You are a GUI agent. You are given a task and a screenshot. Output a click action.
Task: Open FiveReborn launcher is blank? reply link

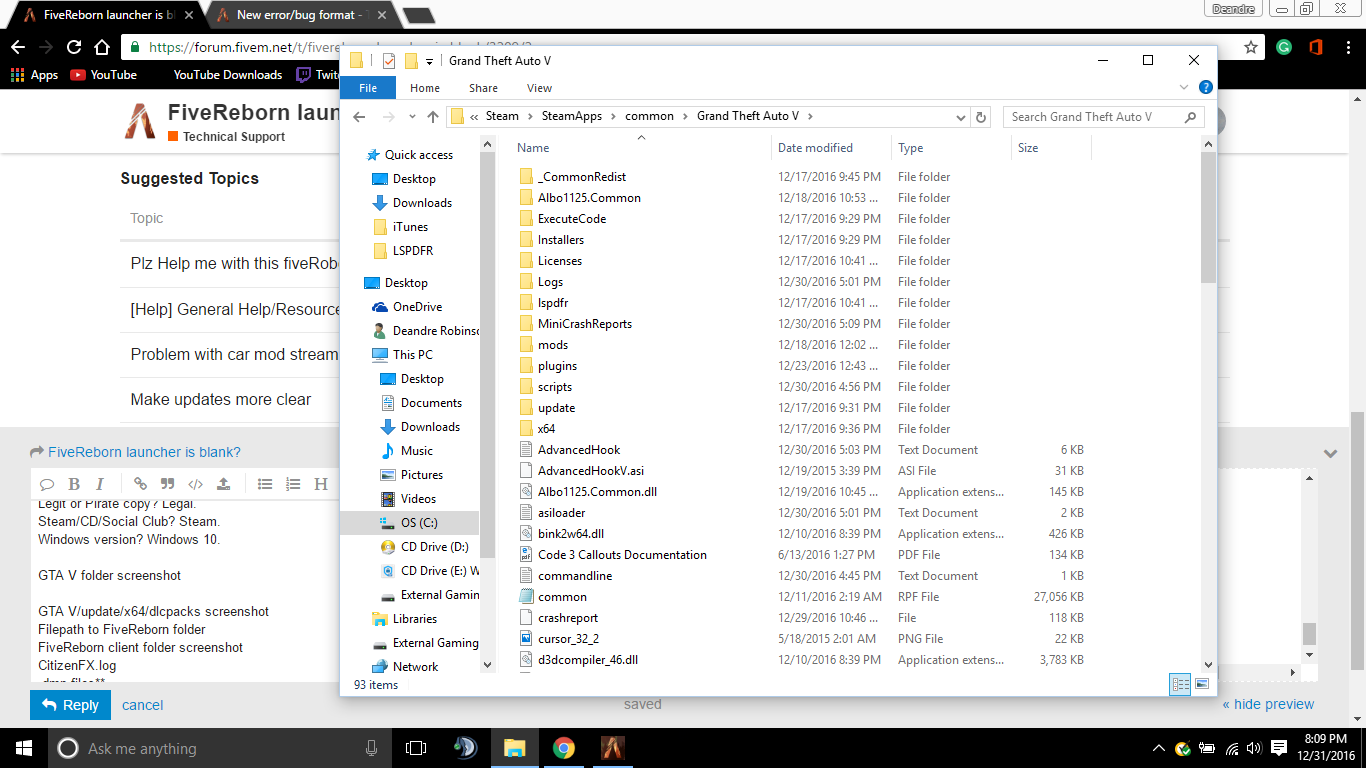(x=144, y=452)
